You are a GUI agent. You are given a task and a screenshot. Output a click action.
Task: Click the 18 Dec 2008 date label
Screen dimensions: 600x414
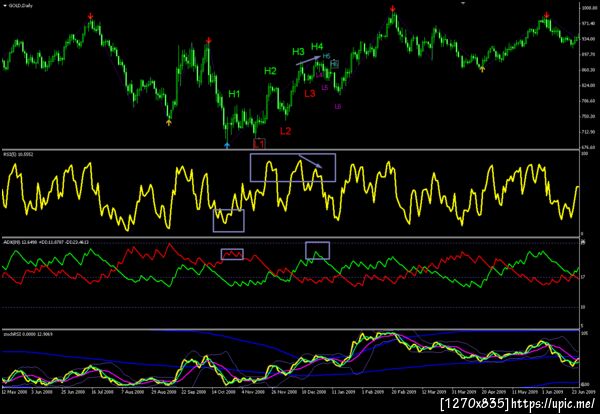(x=314, y=392)
